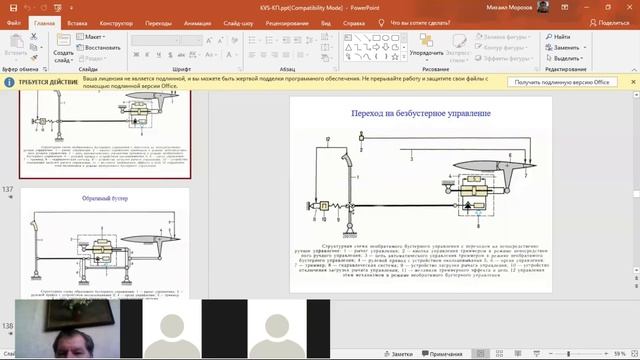Close the yellow license warning bar
The image size is (640, 360).
[x=633, y=82]
